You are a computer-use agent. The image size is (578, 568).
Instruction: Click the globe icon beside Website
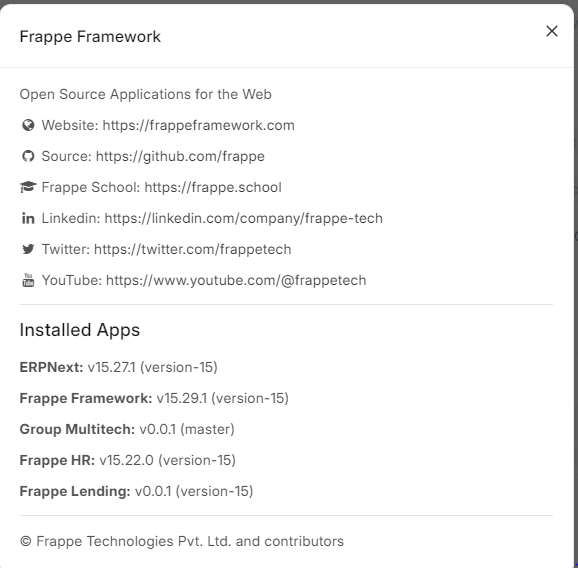[x=28, y=125]
